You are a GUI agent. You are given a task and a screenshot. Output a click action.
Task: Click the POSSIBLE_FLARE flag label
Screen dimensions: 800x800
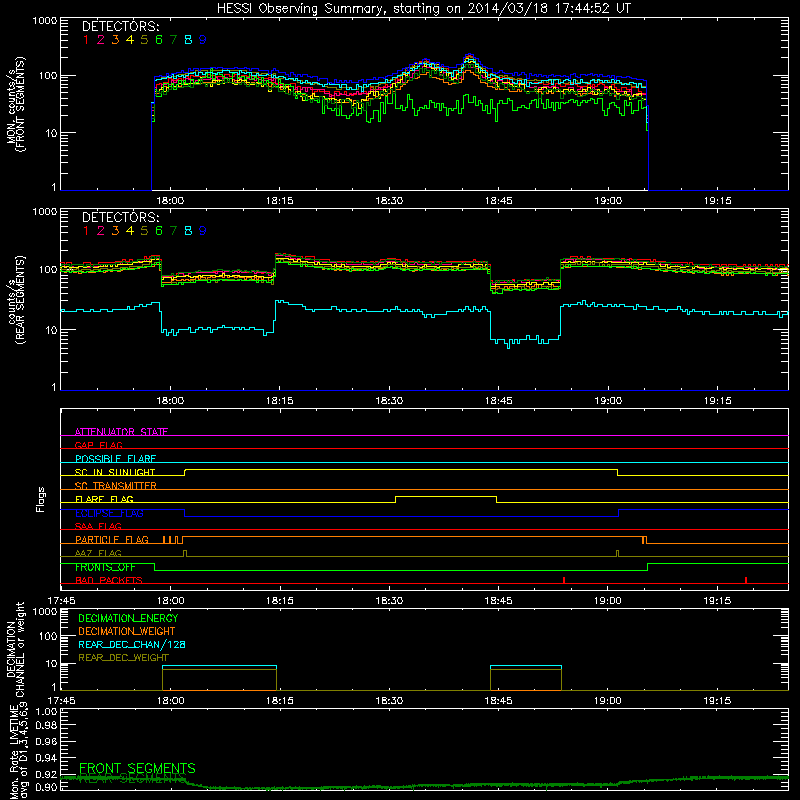[x=115, y=459]
